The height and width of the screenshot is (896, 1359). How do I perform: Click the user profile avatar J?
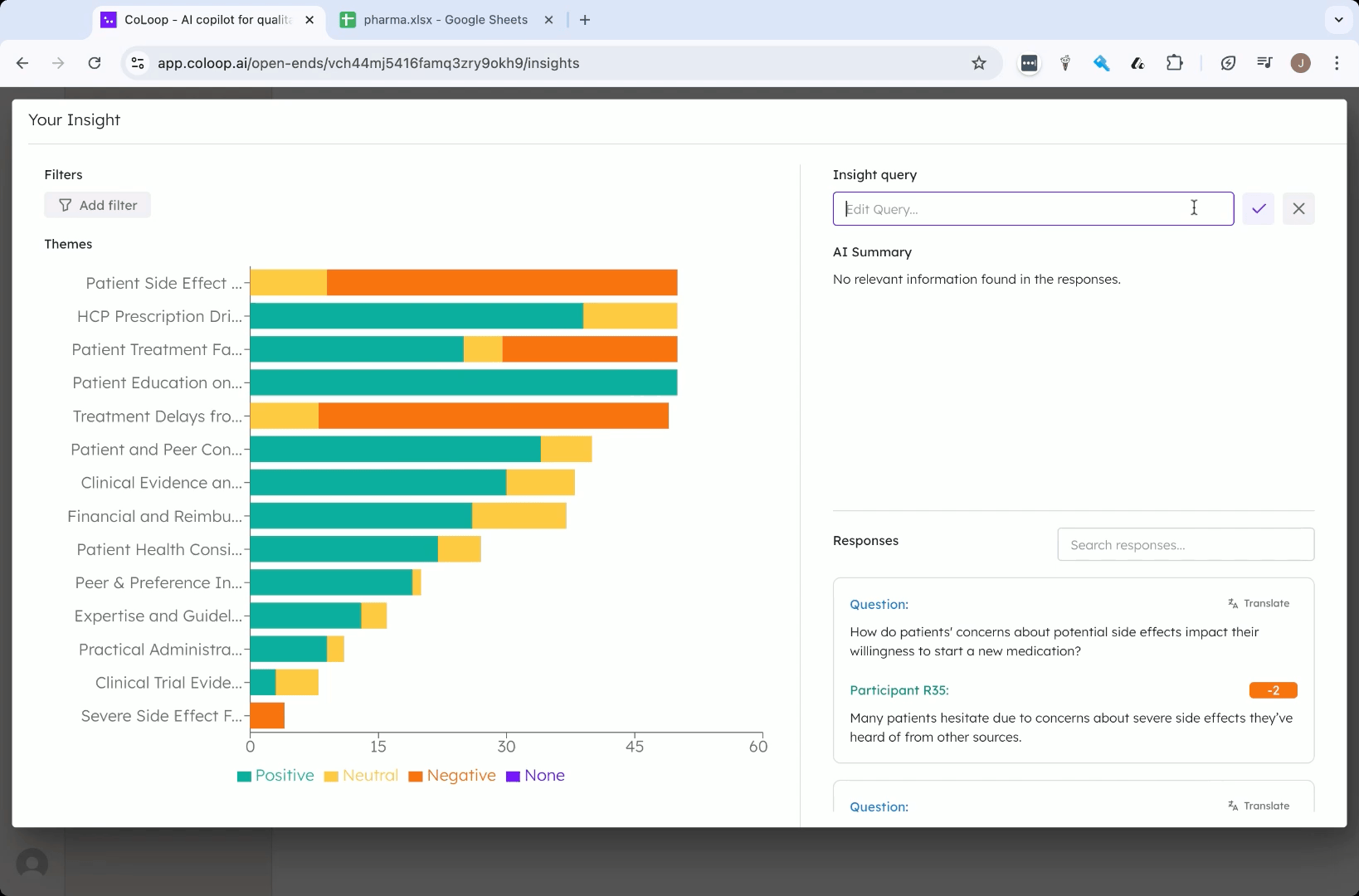1300,63
